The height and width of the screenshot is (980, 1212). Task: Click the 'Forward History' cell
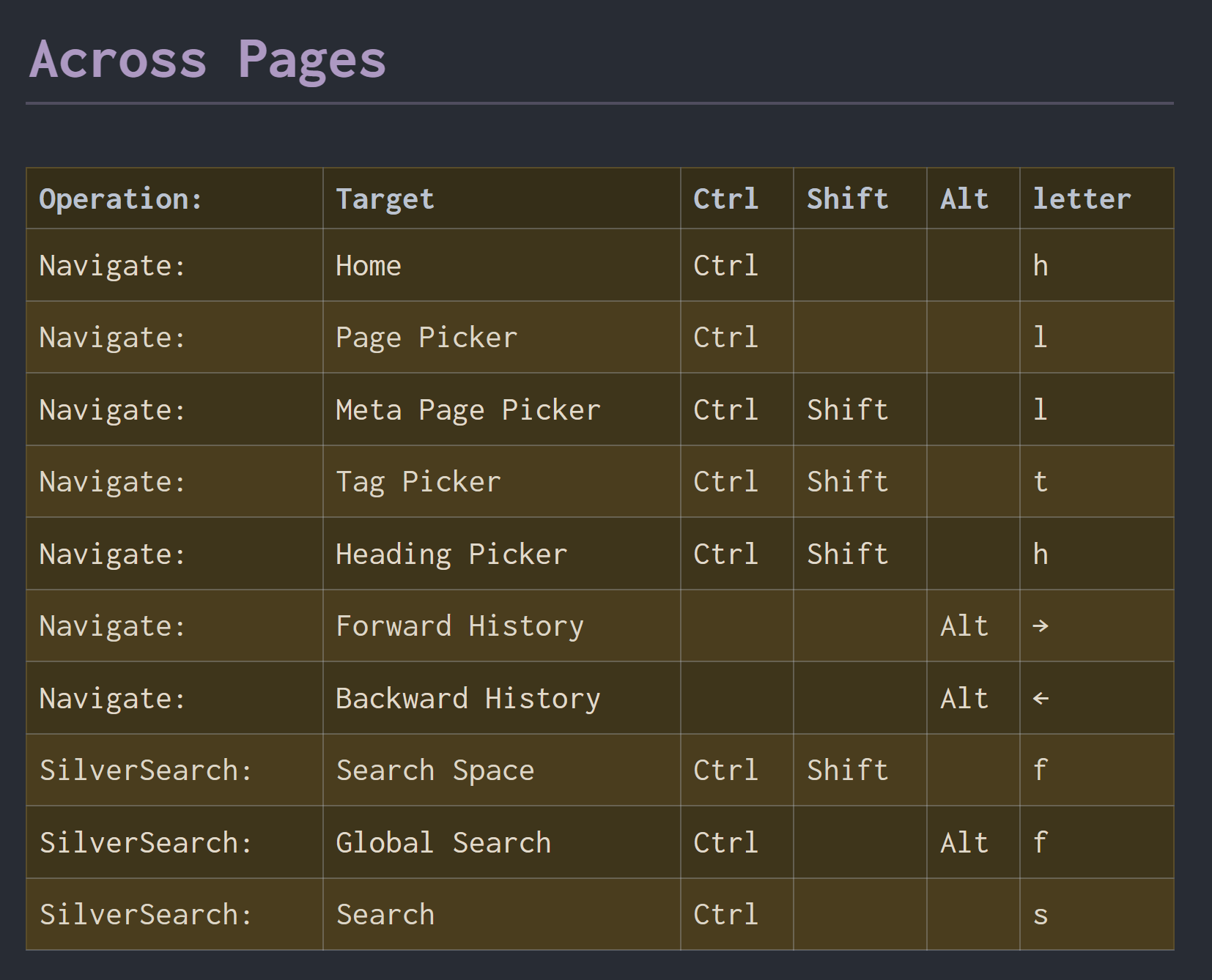click(459, 626)
